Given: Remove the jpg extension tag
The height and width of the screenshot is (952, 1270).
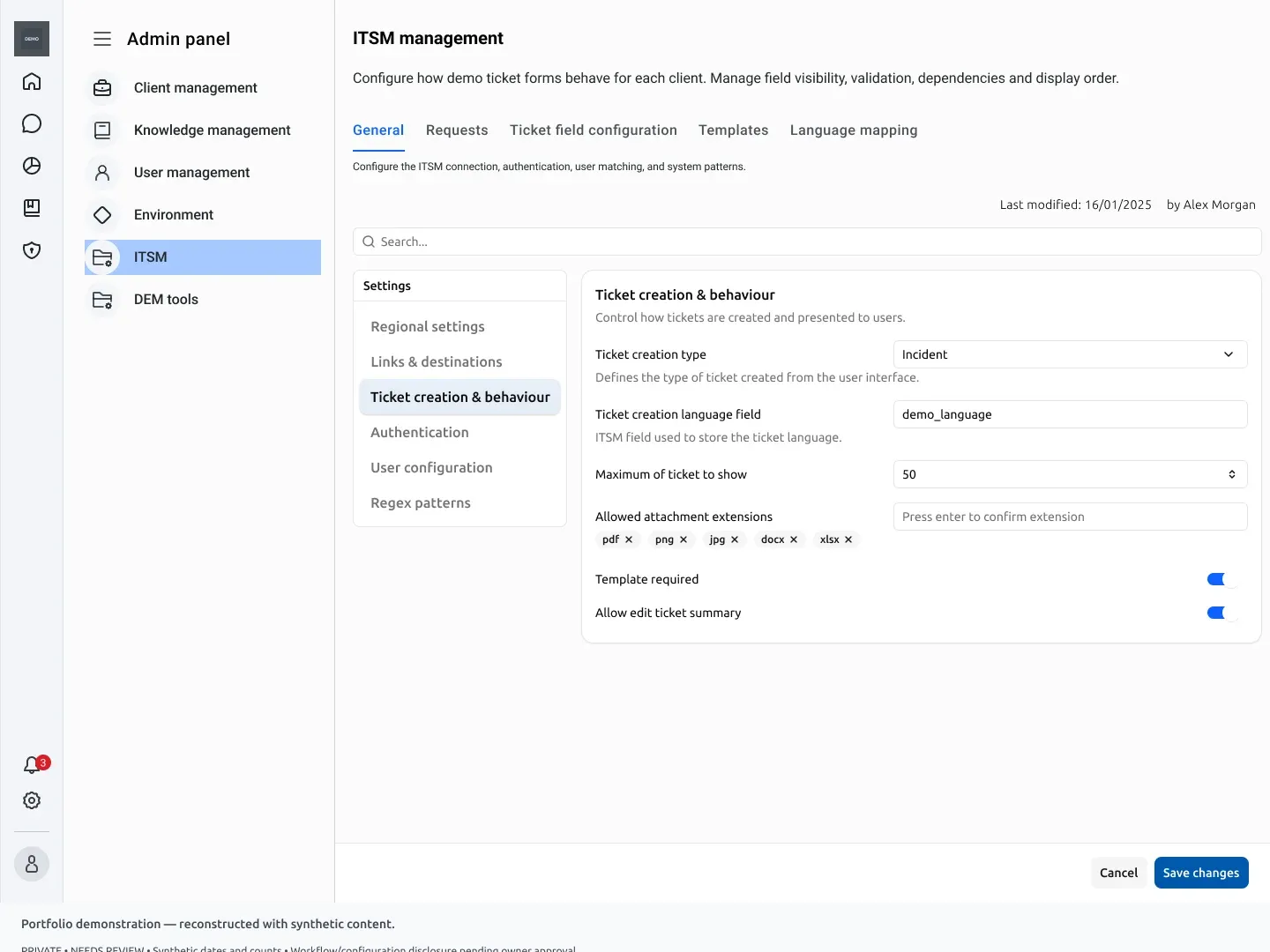Looking at the screenshot, I should pyautogui.click(x=735, y=539).
